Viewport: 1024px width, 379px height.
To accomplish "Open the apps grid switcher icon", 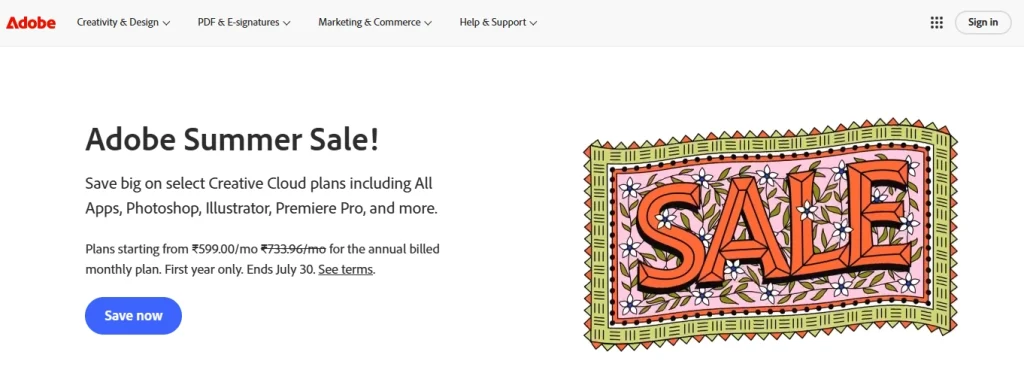I will [x=936, y=23].
